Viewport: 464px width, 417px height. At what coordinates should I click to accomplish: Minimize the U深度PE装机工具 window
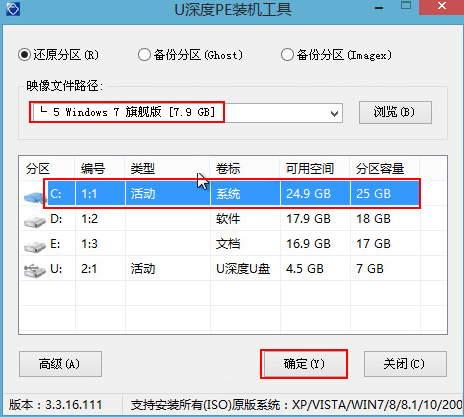(x=379, y=8)
